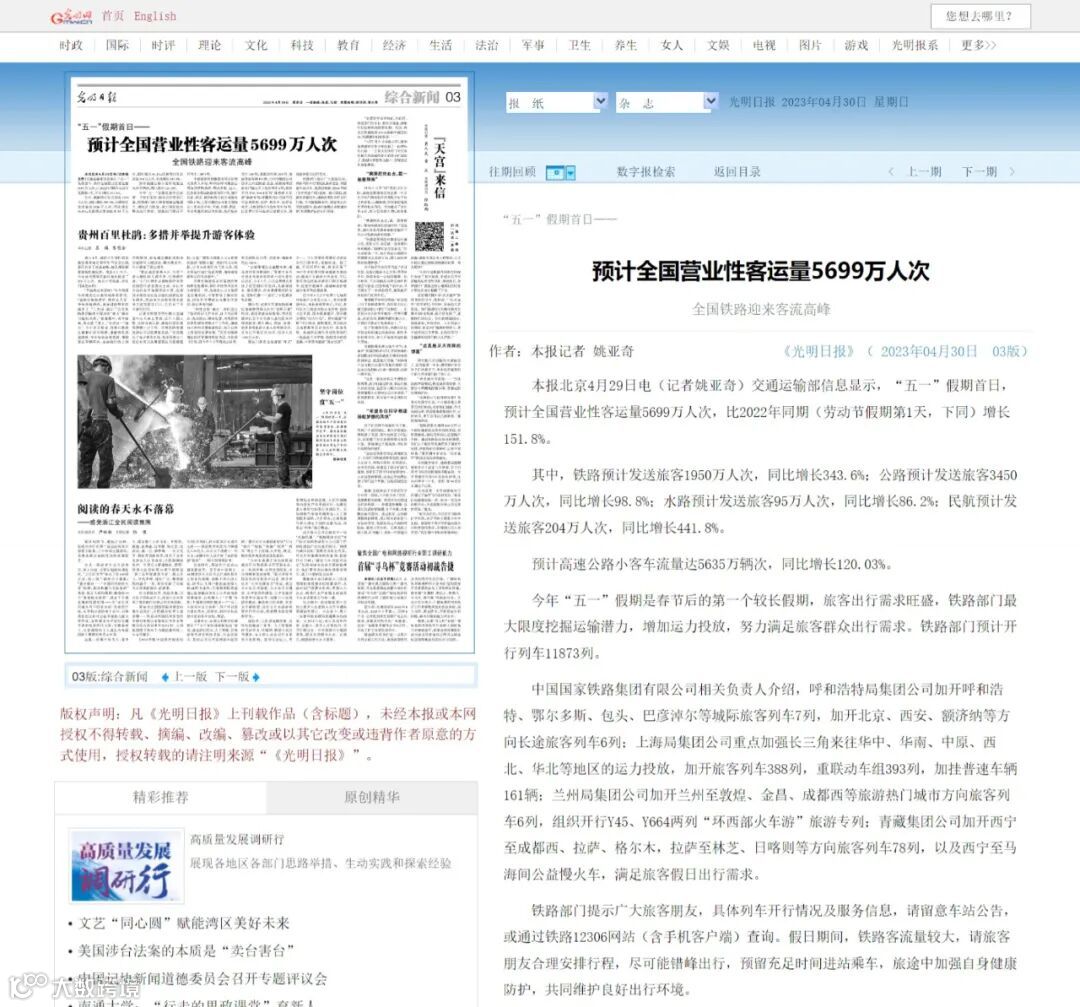This screenshot has width=1080, height=1007.
Task: Click the Guangming Online logo
Action: click(x=71, y=16)
